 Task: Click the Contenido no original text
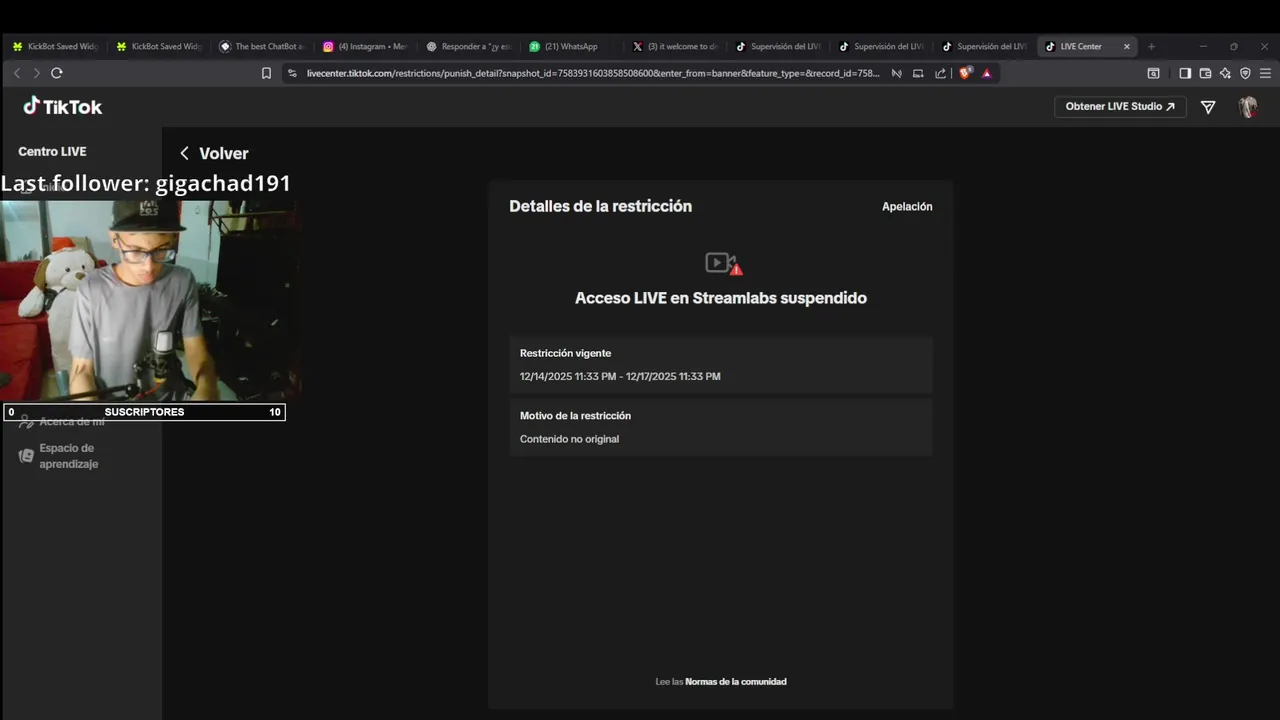click(x=569, y=439)
